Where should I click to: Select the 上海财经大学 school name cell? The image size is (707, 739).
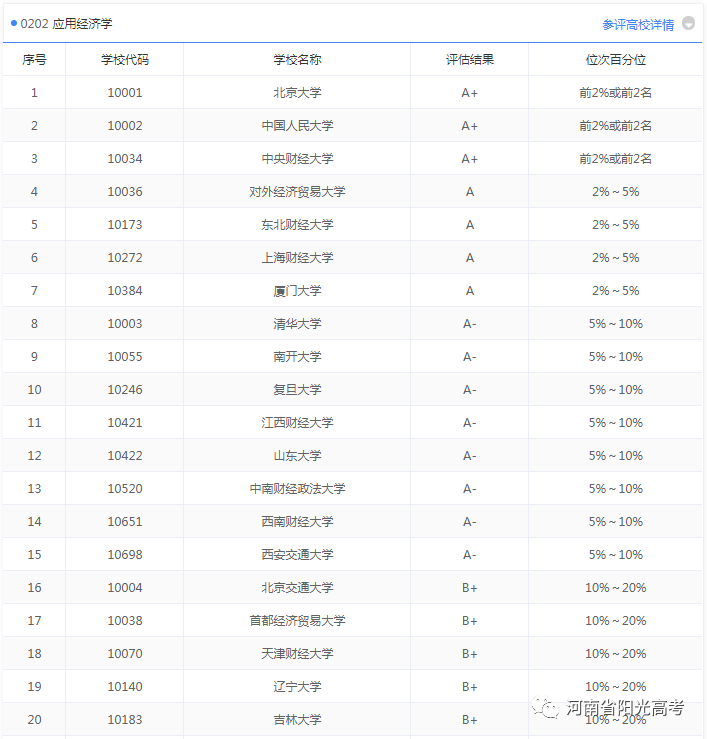[297, 258]
